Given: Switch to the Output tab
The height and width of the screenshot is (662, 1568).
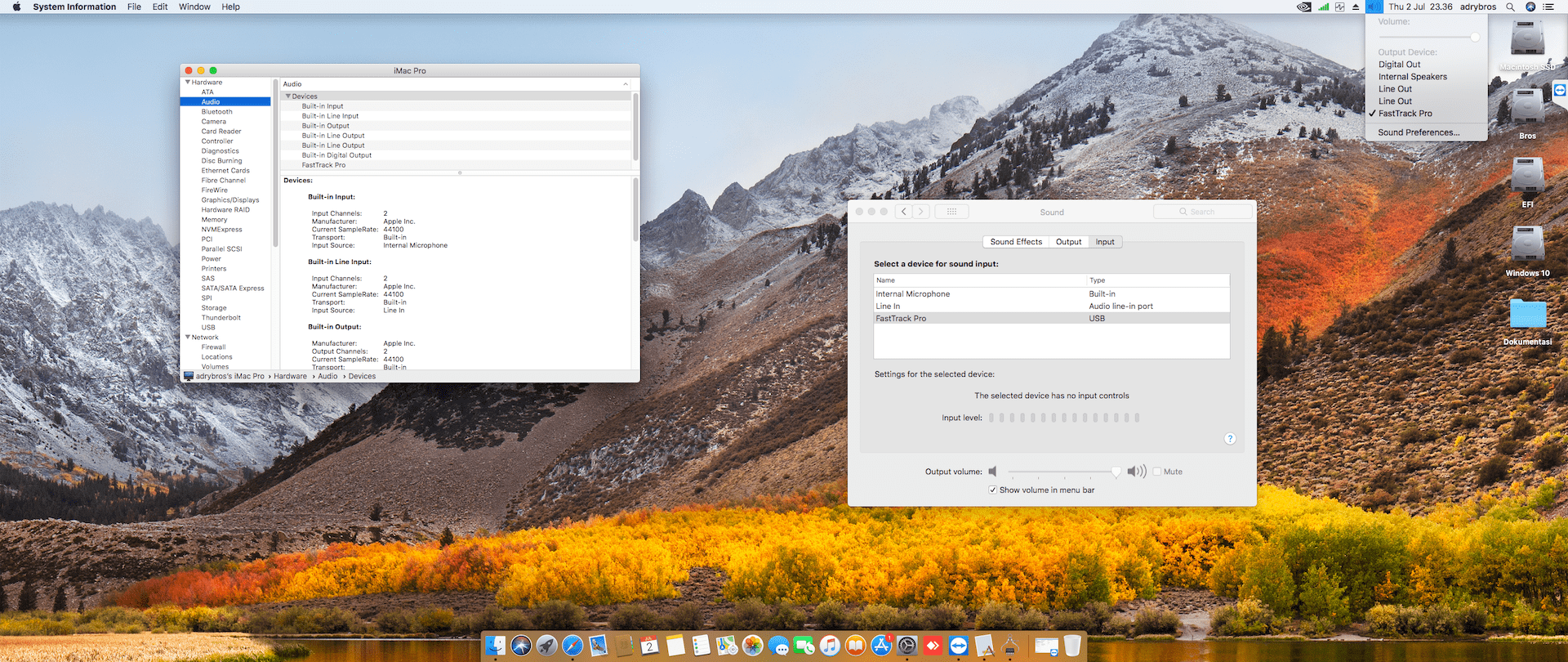Looking at the screenshot, I should click(1068, 242).
